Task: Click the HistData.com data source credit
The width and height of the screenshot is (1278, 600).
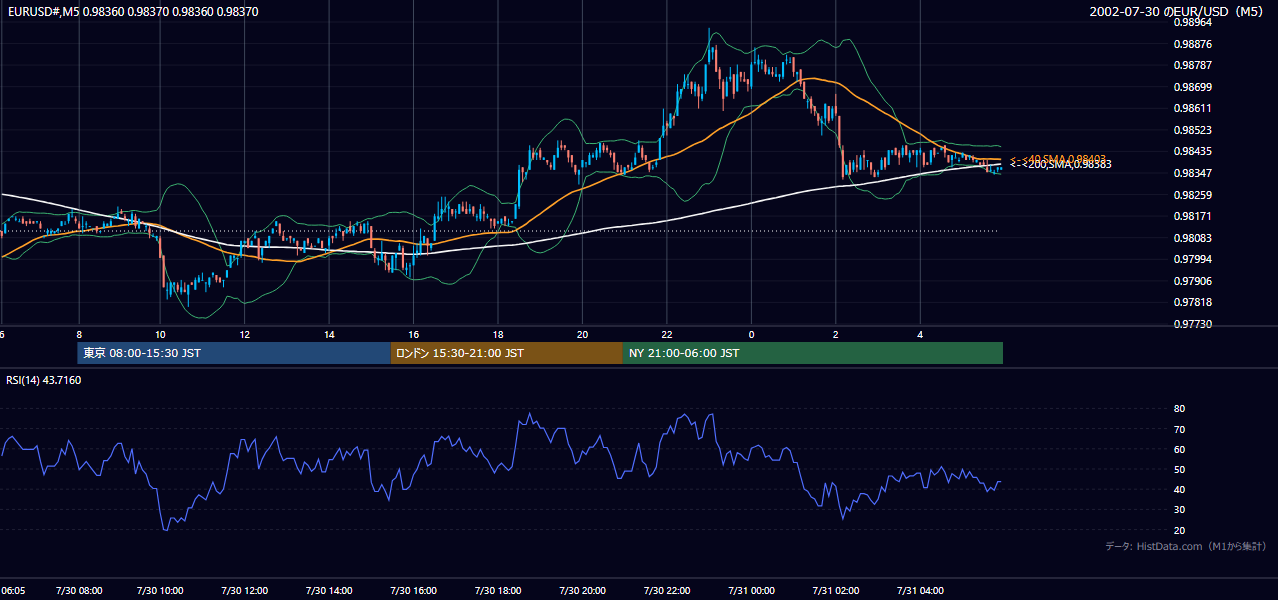Action: pos(1186,546)
